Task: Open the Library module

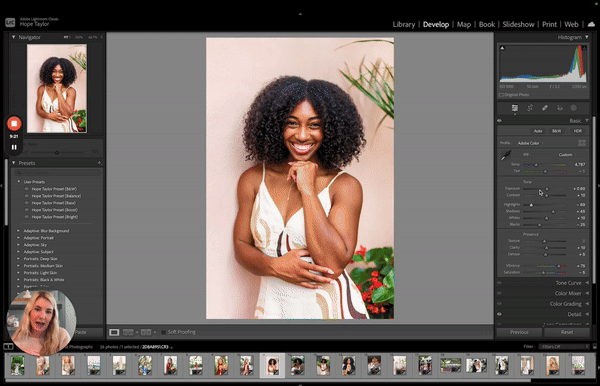Action: (x=404, y=24)
